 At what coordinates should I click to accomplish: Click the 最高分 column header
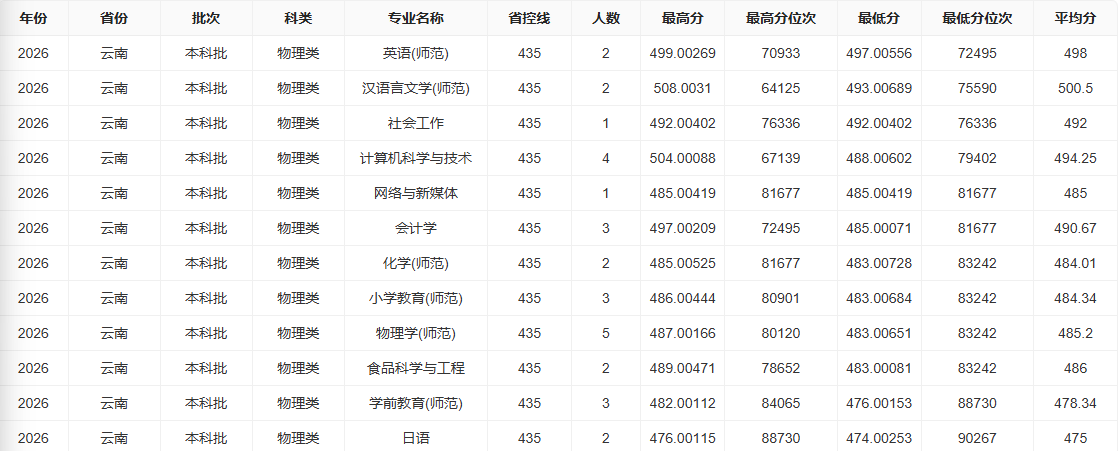(x=682, y=19)
